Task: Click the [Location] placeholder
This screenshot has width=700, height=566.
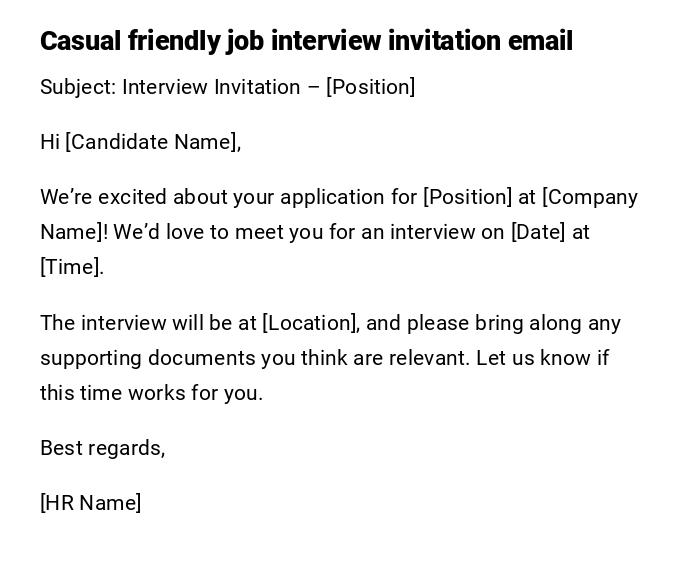Action: tap(311, 323)
